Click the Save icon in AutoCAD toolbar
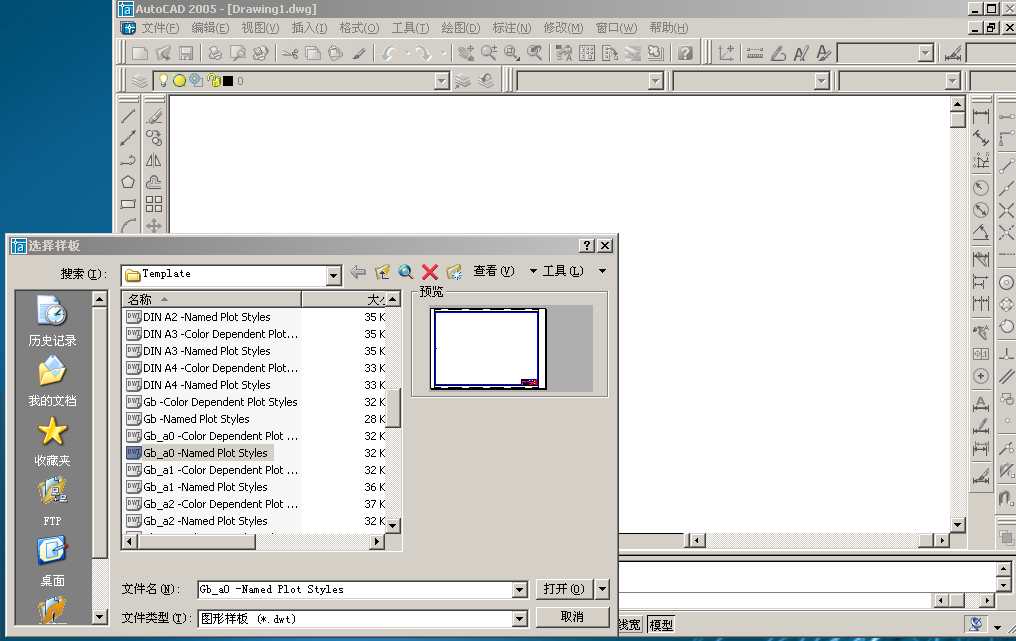 point(186,53)
